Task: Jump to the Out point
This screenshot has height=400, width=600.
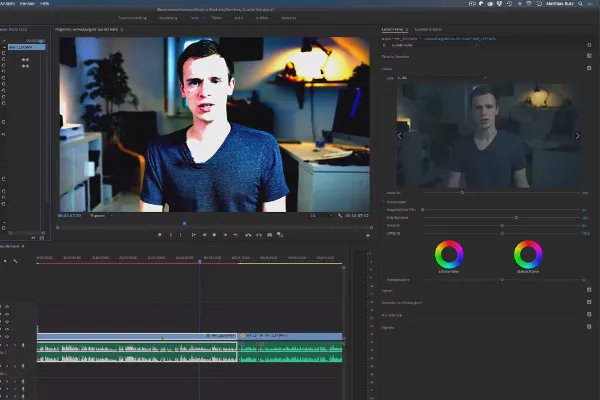Action: (x=236, y=235)
